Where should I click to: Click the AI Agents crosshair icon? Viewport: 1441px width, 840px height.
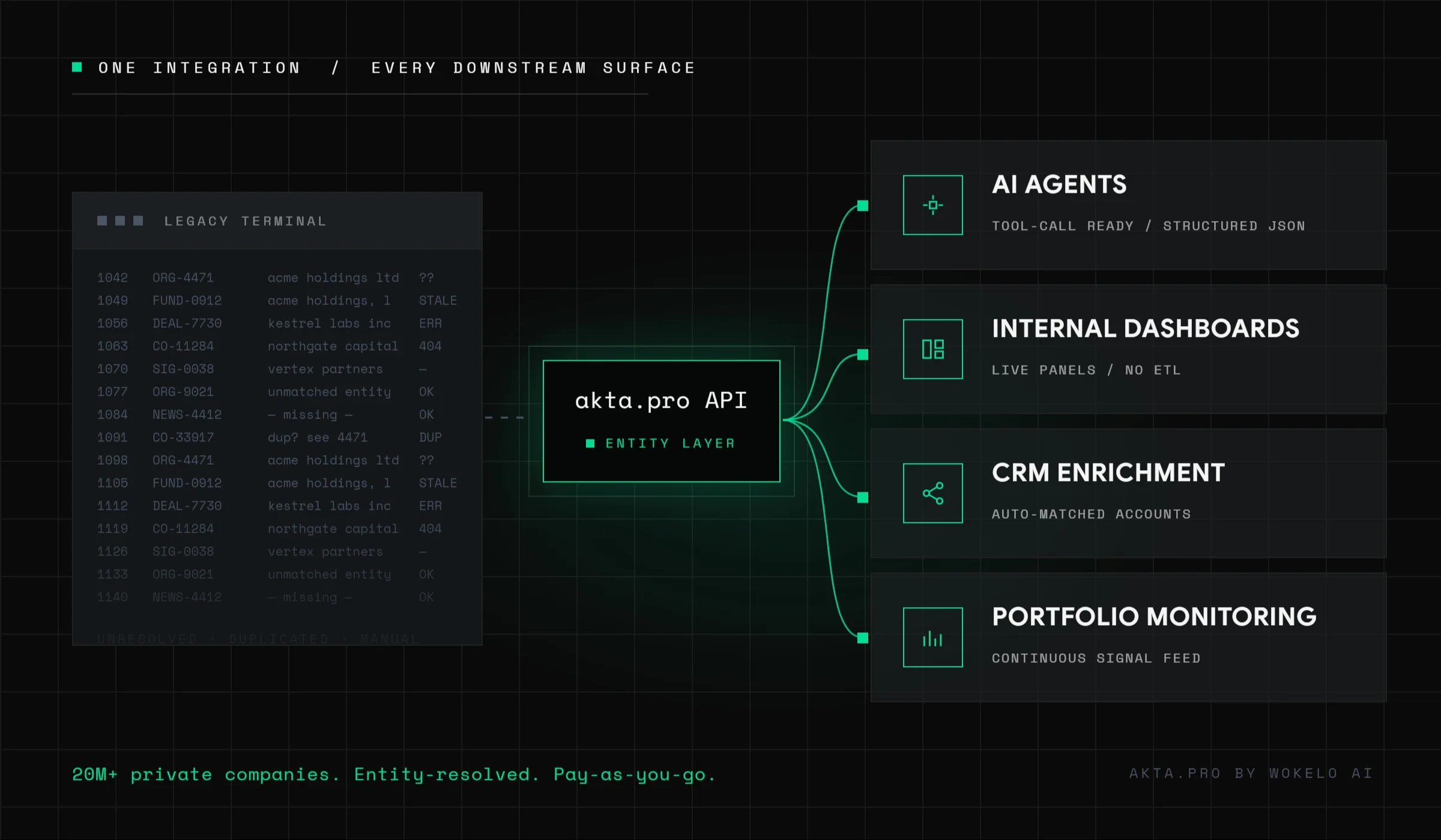(932, 205)
